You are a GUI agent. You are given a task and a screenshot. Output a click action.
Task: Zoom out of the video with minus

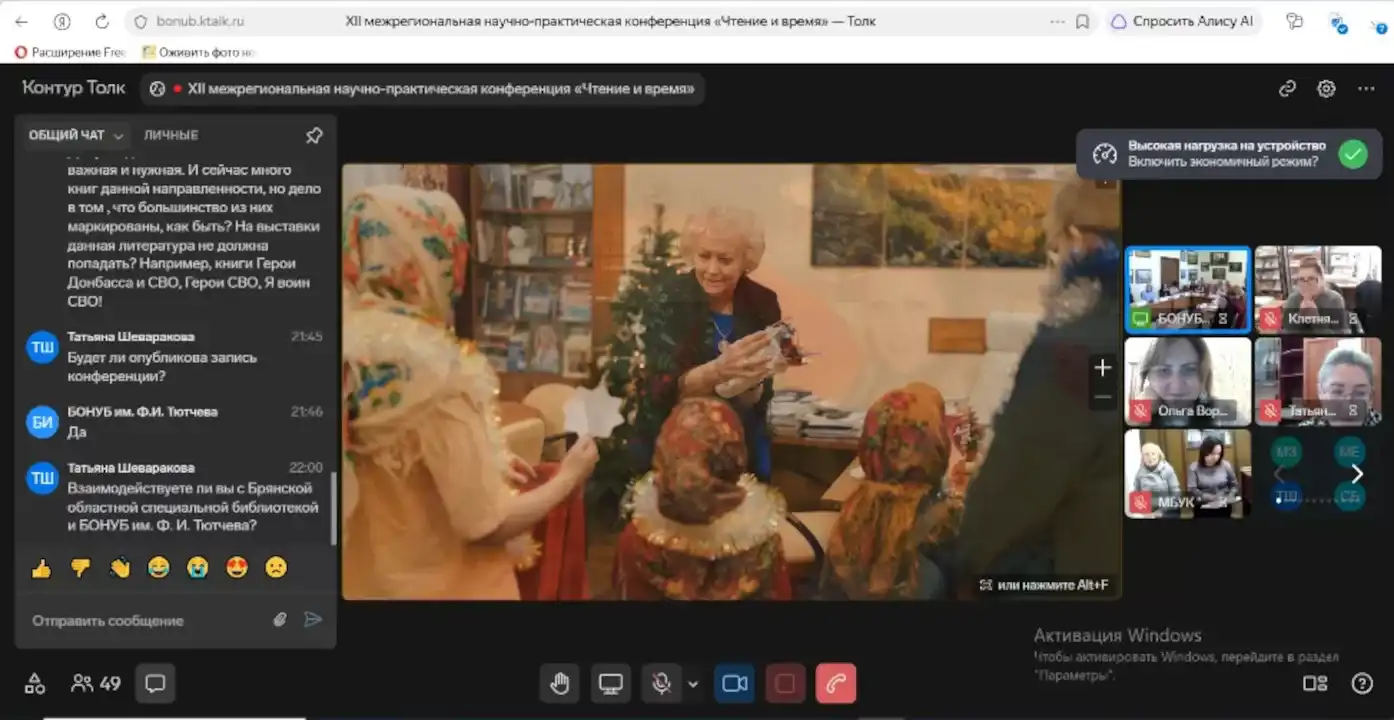click(1102, 398)
